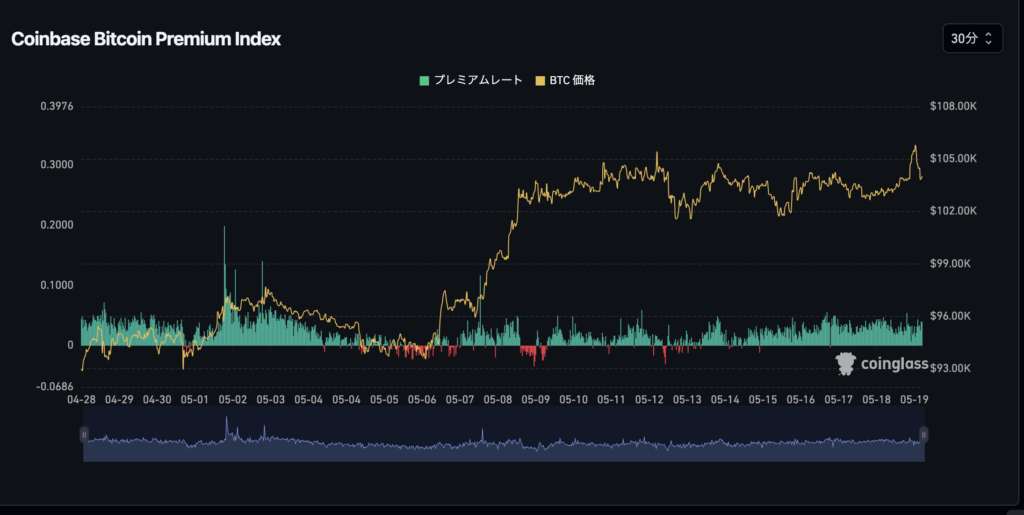Toggle the プレミアムレート legend series

pos(471,80)
